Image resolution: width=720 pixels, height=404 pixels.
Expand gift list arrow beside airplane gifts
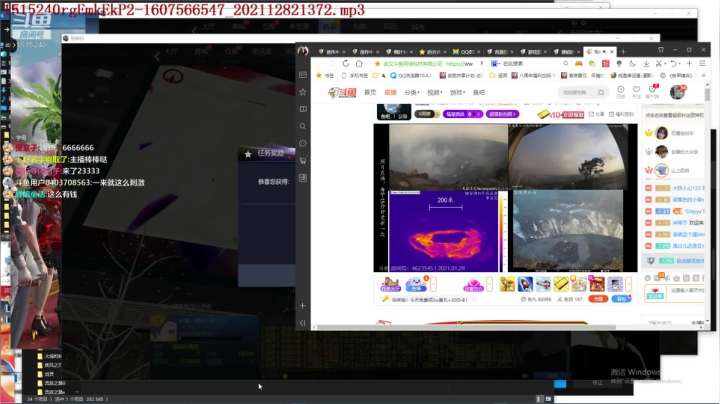click(628, 284)
